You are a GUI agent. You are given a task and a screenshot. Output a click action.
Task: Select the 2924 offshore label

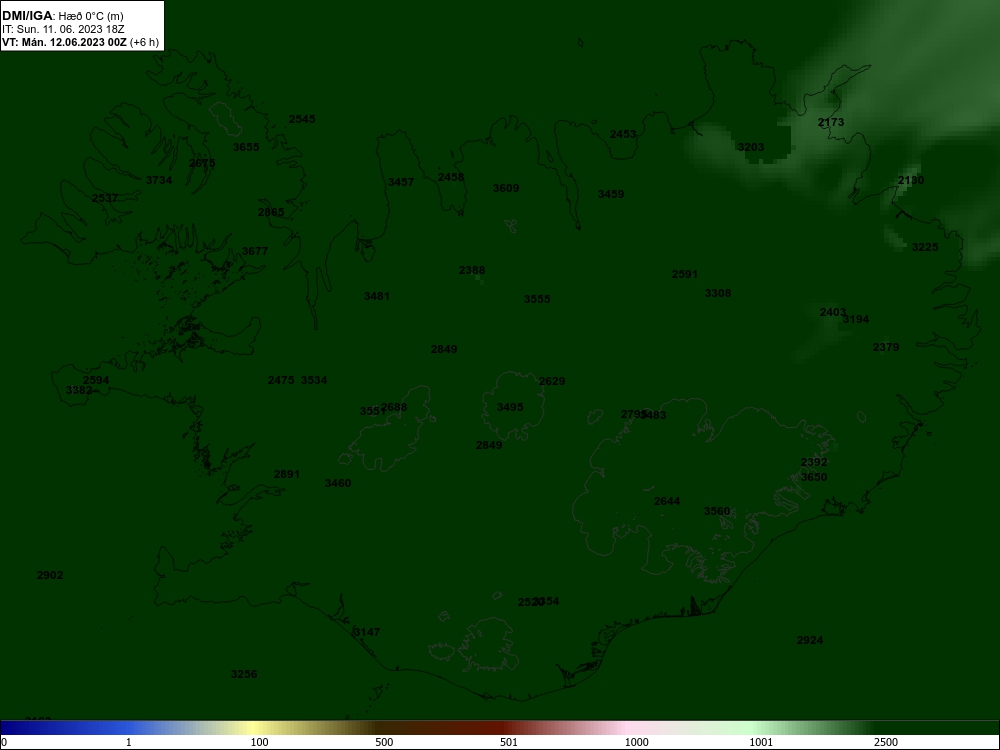(x=811, y=640)
